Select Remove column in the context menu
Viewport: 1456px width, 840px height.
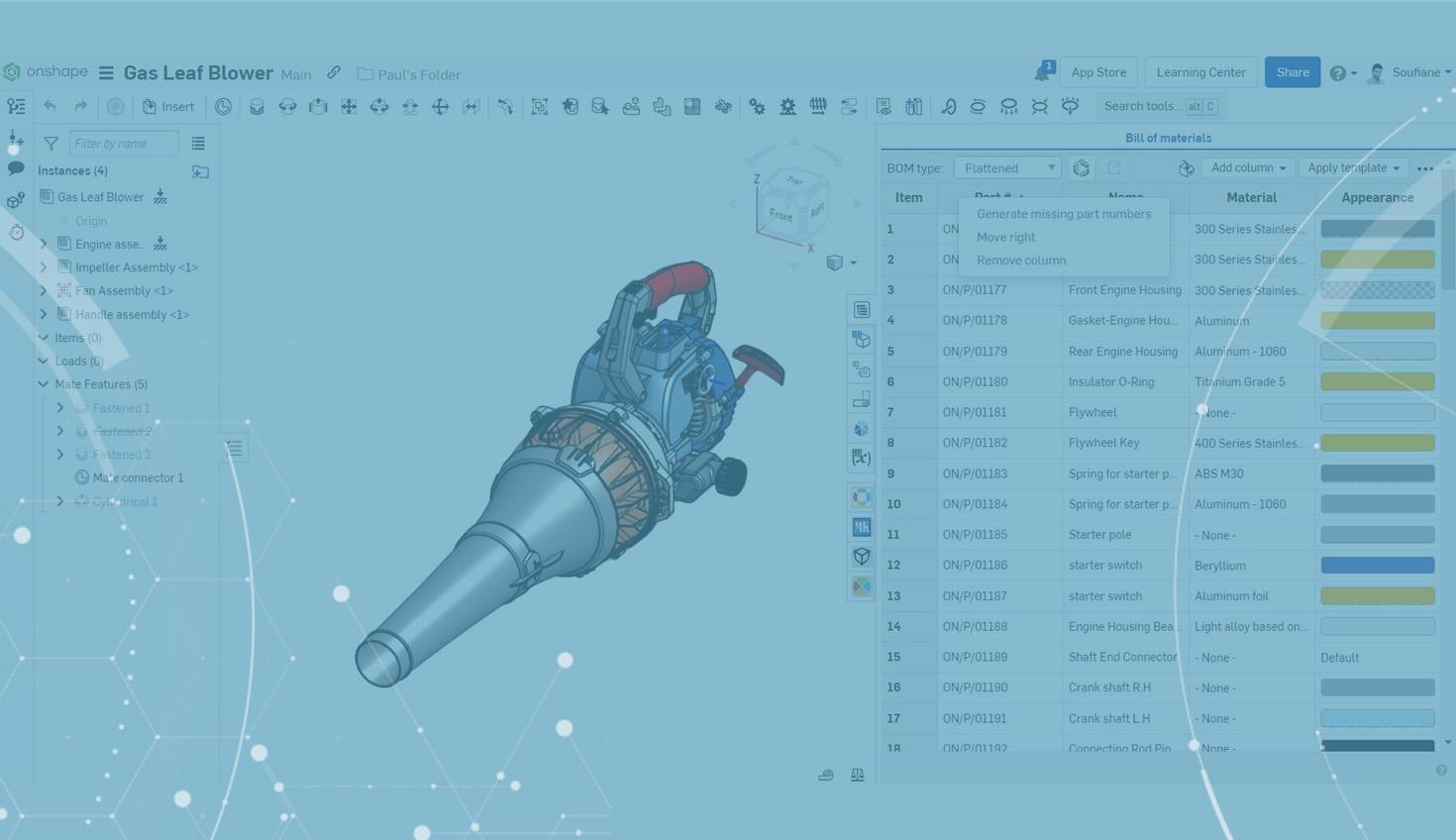1020,260
